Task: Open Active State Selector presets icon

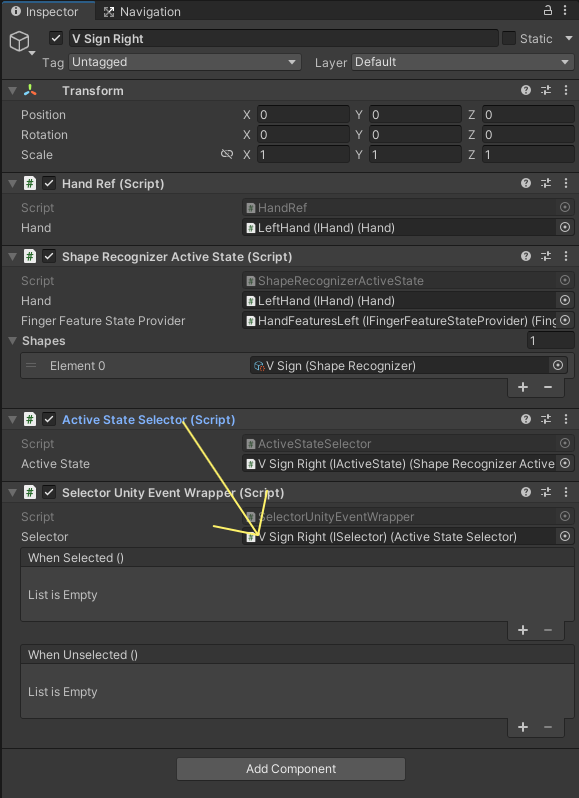Action: pos(546,419)
